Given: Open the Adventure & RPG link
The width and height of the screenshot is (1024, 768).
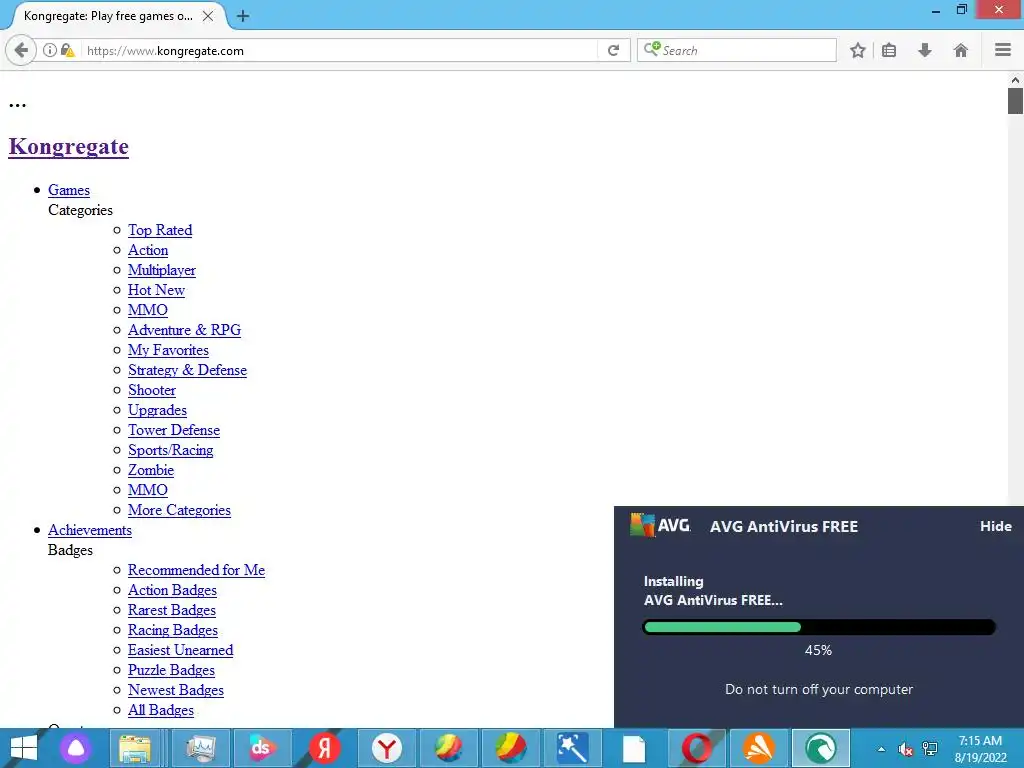Looking at the screenshot, I should 184,330.
